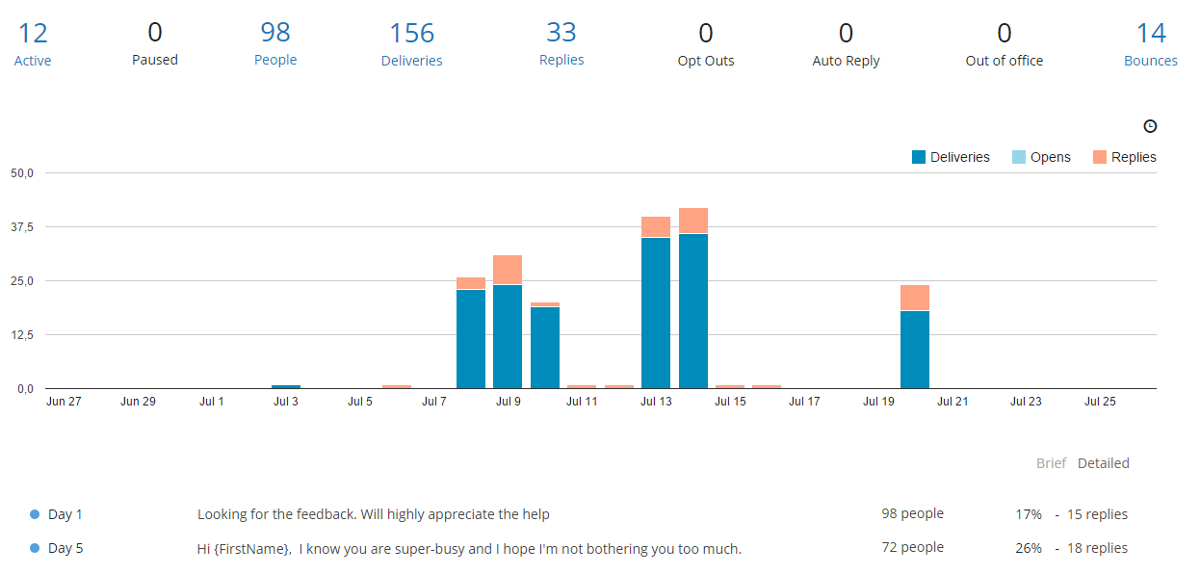Select the Jul 14 deliveries bar
The image size is (1200, 587).
click(693, 310)
